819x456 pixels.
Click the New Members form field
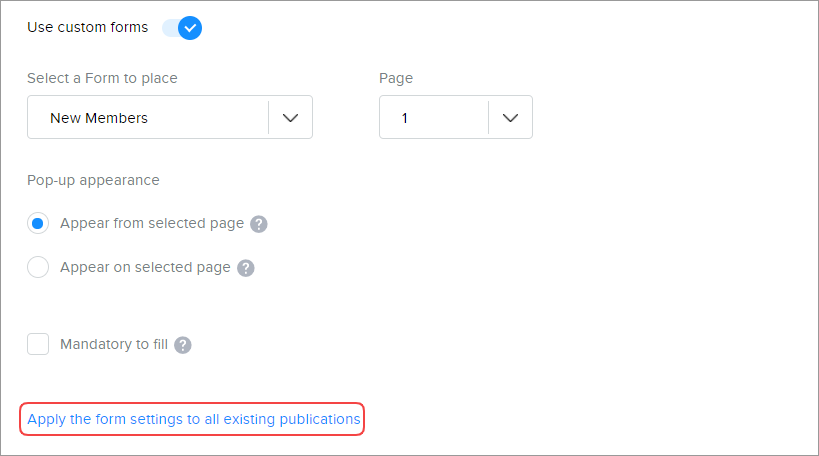[x=148, y=117]
